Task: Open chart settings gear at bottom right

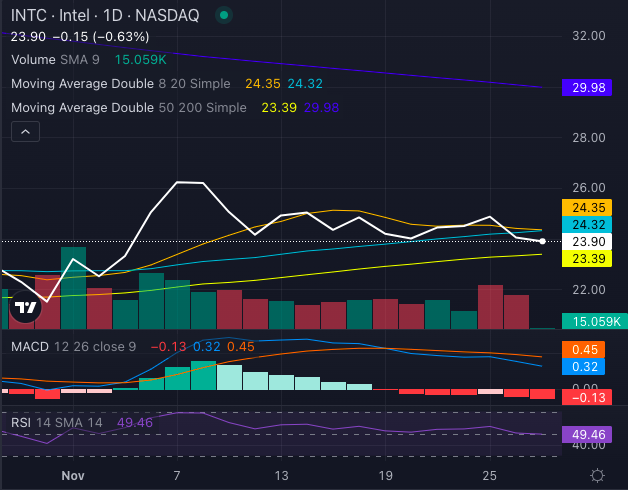Action: (596, 475)
